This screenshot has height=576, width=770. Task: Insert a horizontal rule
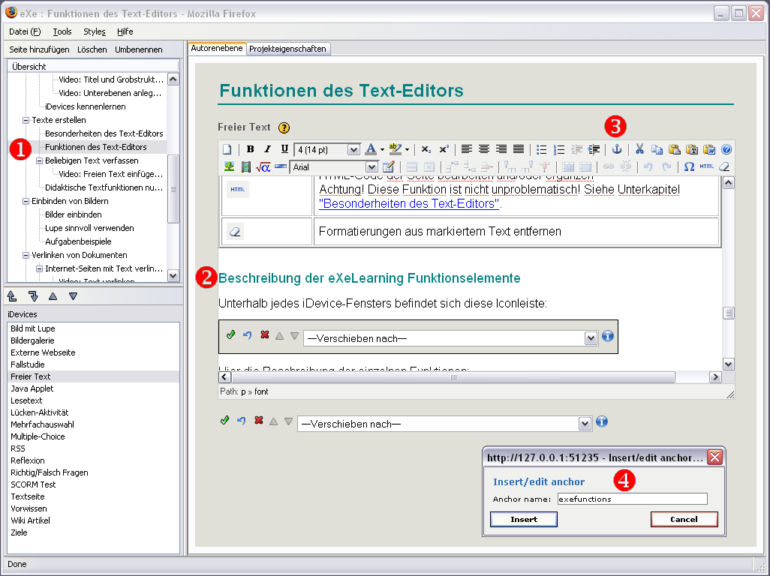(281, 167)
